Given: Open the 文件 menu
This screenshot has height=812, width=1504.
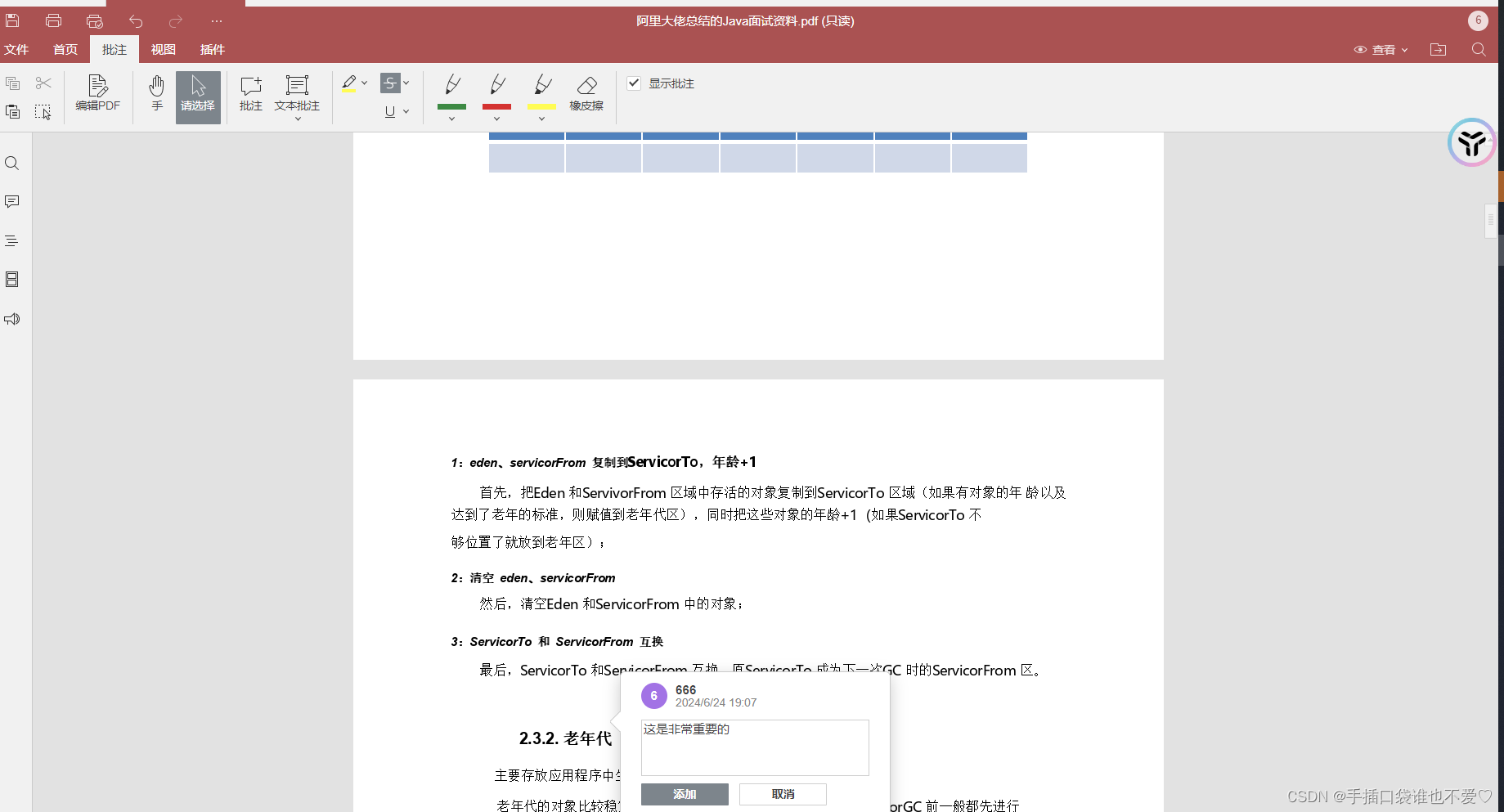Looking at the screenshot, I should 16,50.
